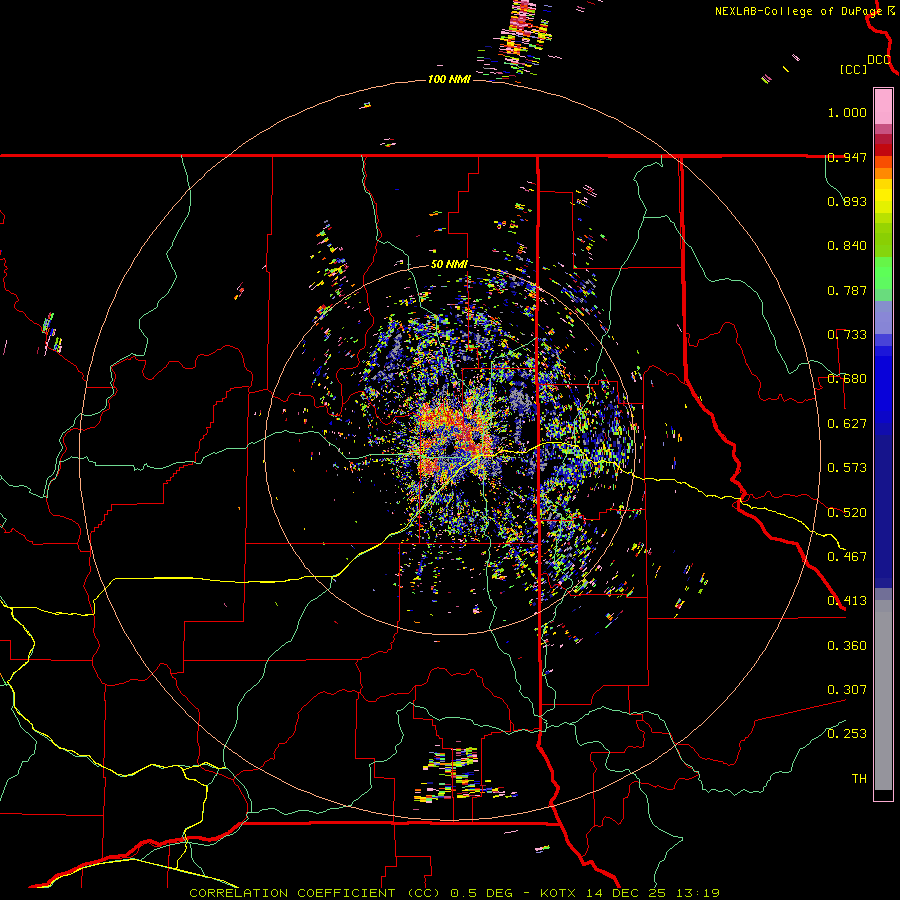900x900 pixels.
Task: Click the bright green segment of the color bar
Action: pyautogui.click(x=883, y=273)
